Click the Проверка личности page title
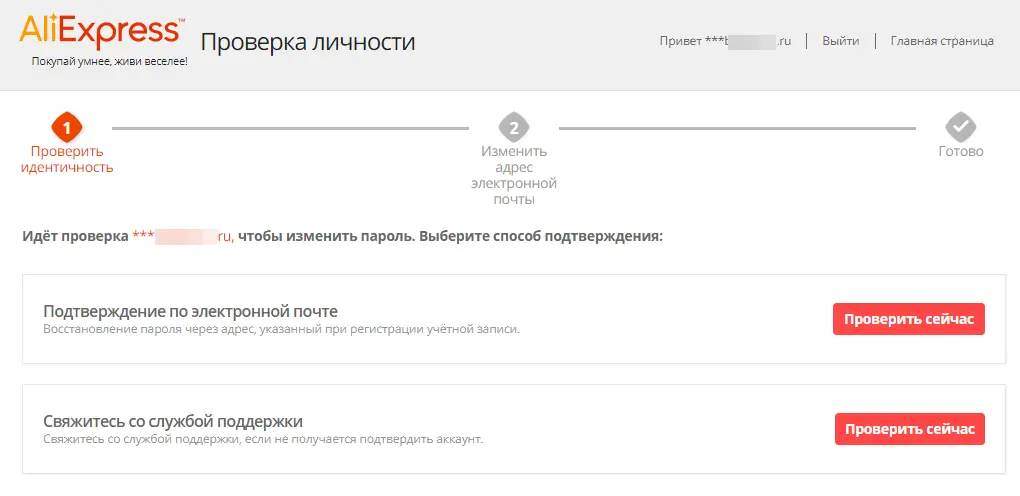 308,42
